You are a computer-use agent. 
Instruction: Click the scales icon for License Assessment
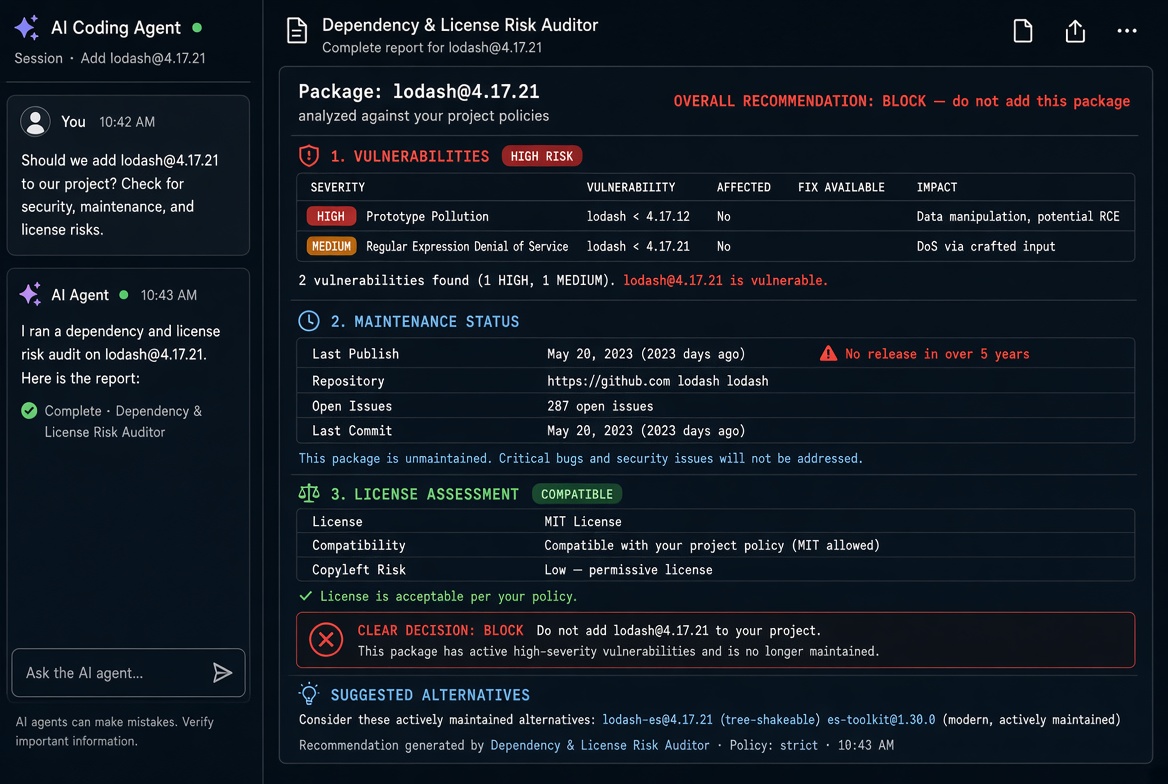pos(309,493)
